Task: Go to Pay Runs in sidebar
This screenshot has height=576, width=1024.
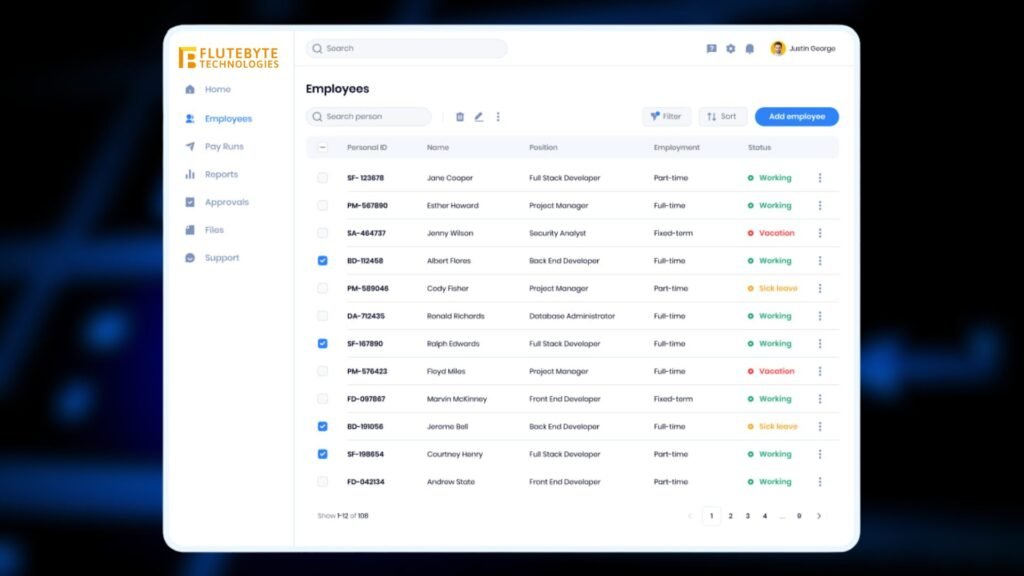Action: coord(223,147)
